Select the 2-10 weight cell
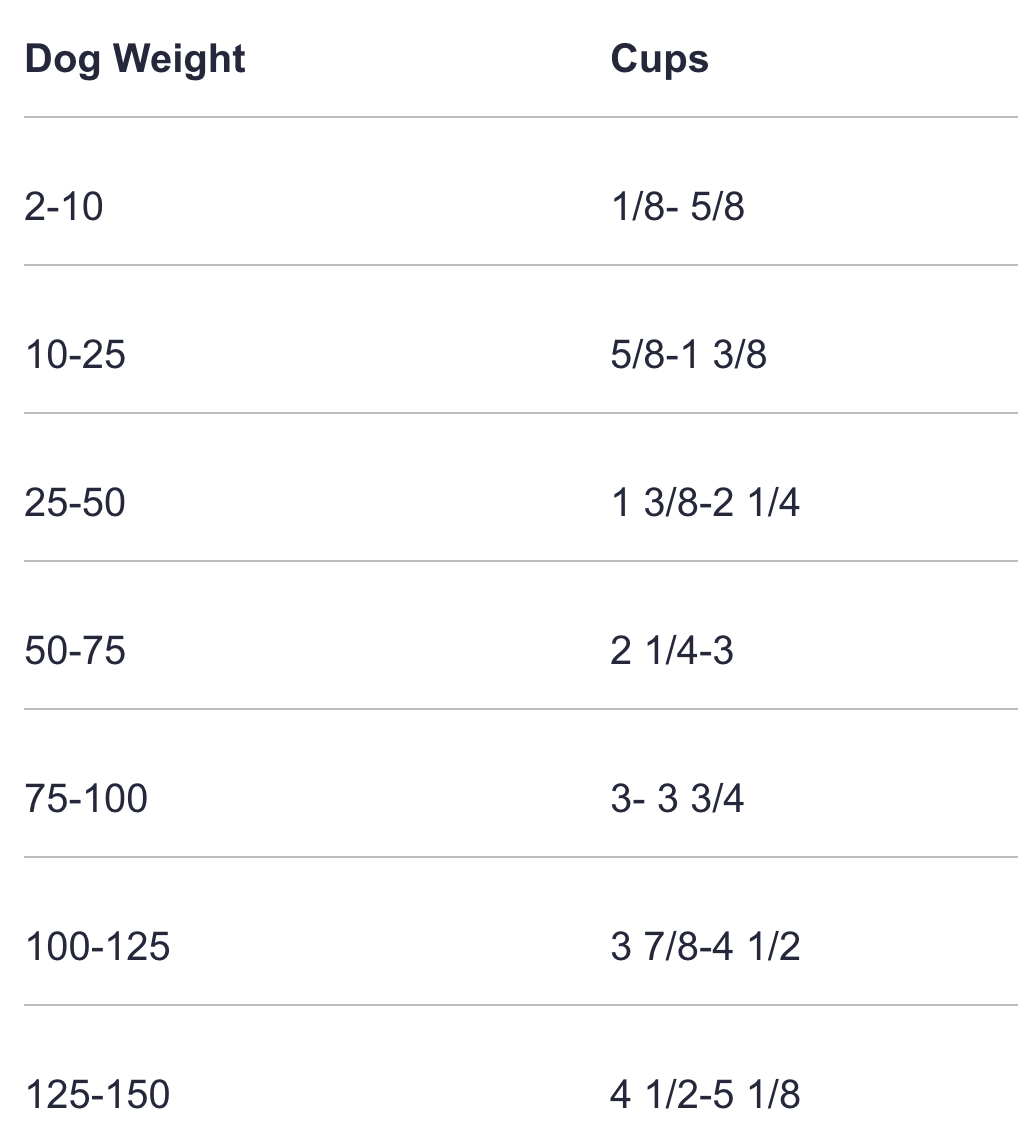This screenshot has width=1018, height=1136. [x=64, y=207]
